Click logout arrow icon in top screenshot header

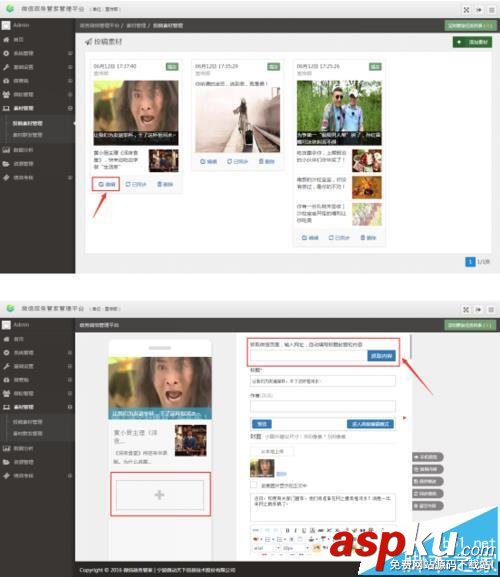pos(479,10)
